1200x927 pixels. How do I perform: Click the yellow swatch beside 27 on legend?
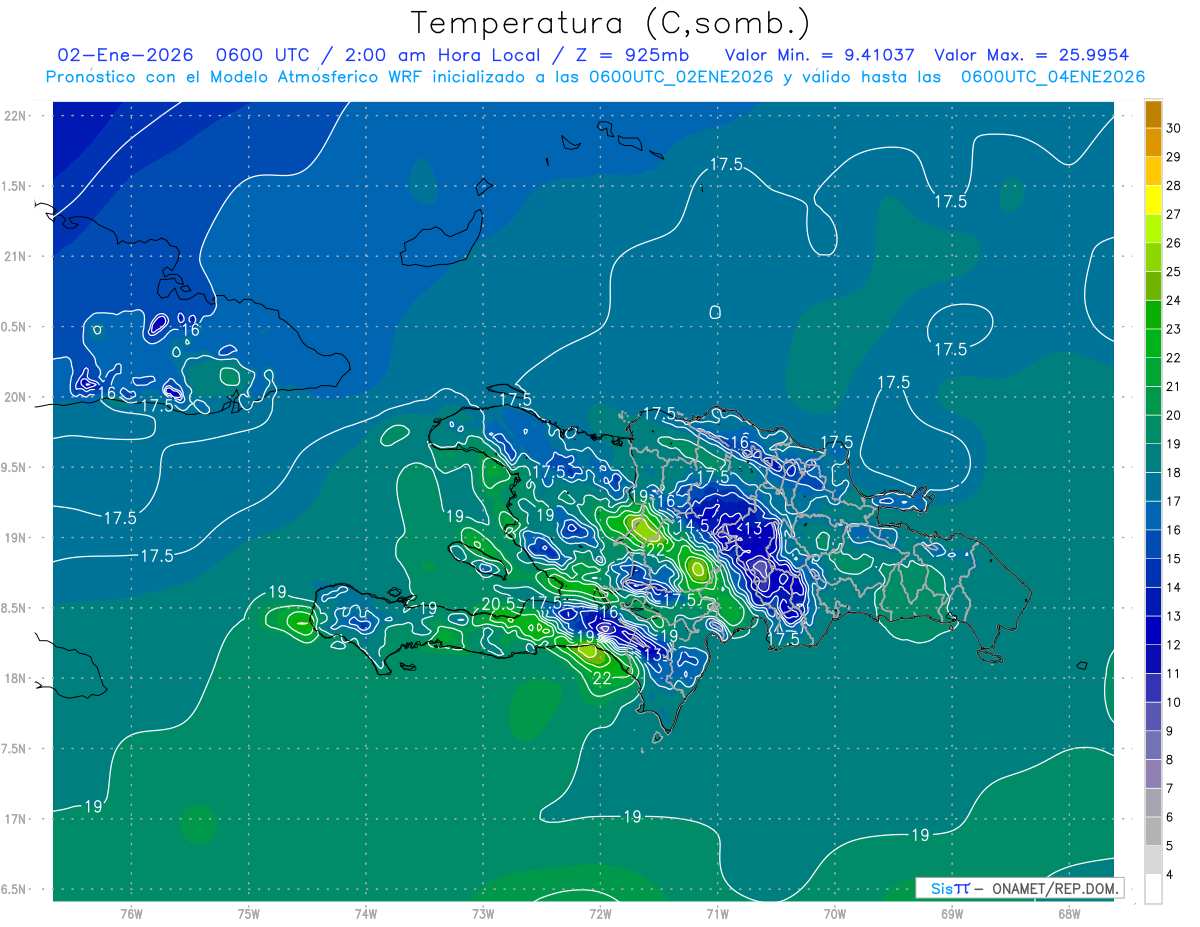tap(1153, 215)
